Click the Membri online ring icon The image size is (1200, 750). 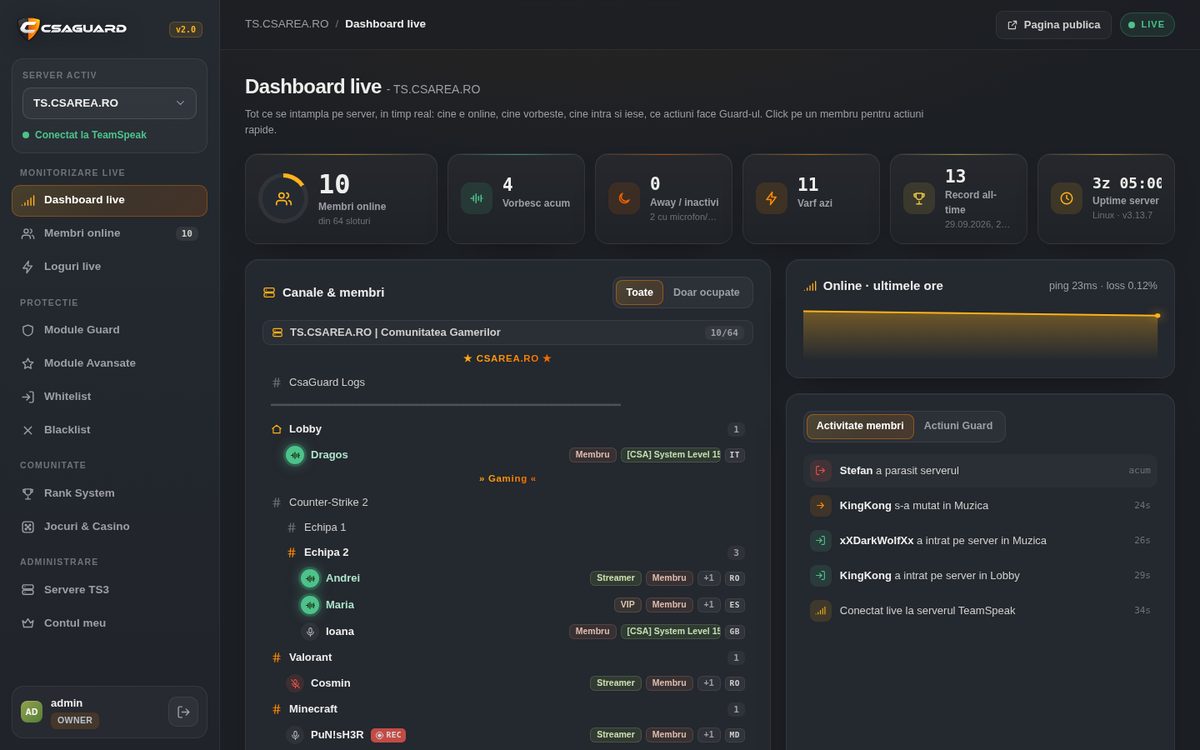tap(283, 198)
